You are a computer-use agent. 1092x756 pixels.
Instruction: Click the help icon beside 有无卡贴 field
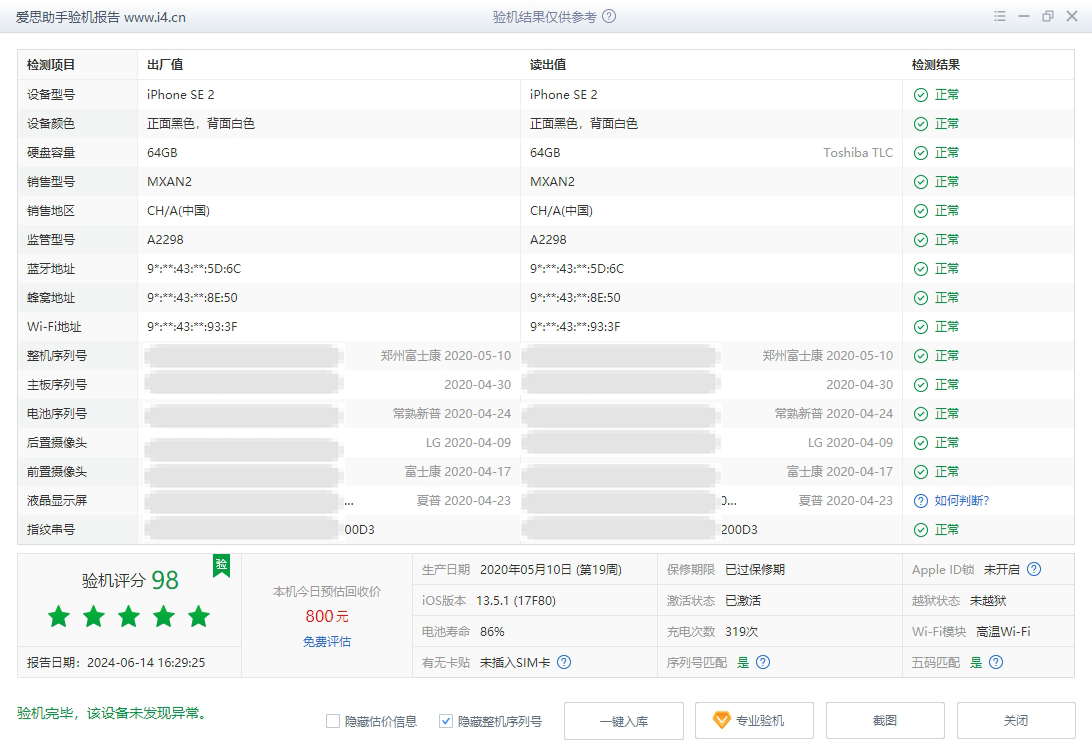(564, 662)
